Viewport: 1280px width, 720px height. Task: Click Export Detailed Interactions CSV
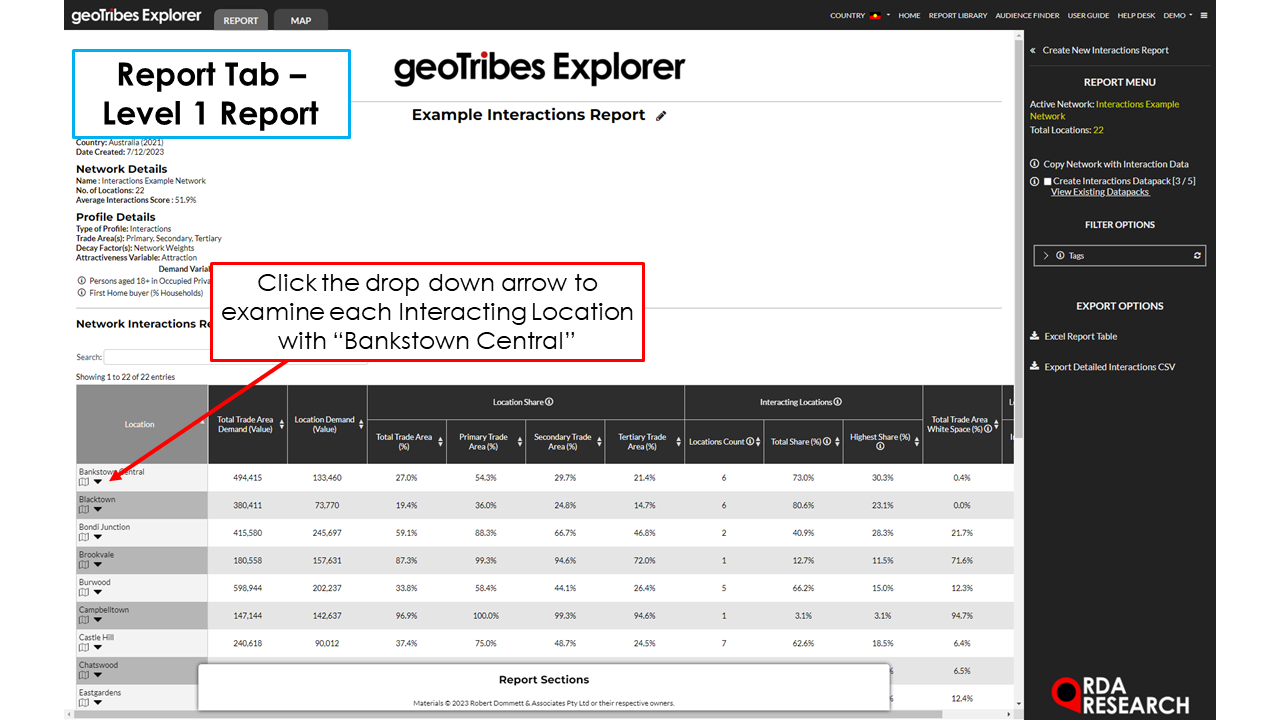(x=1110, y=367)
